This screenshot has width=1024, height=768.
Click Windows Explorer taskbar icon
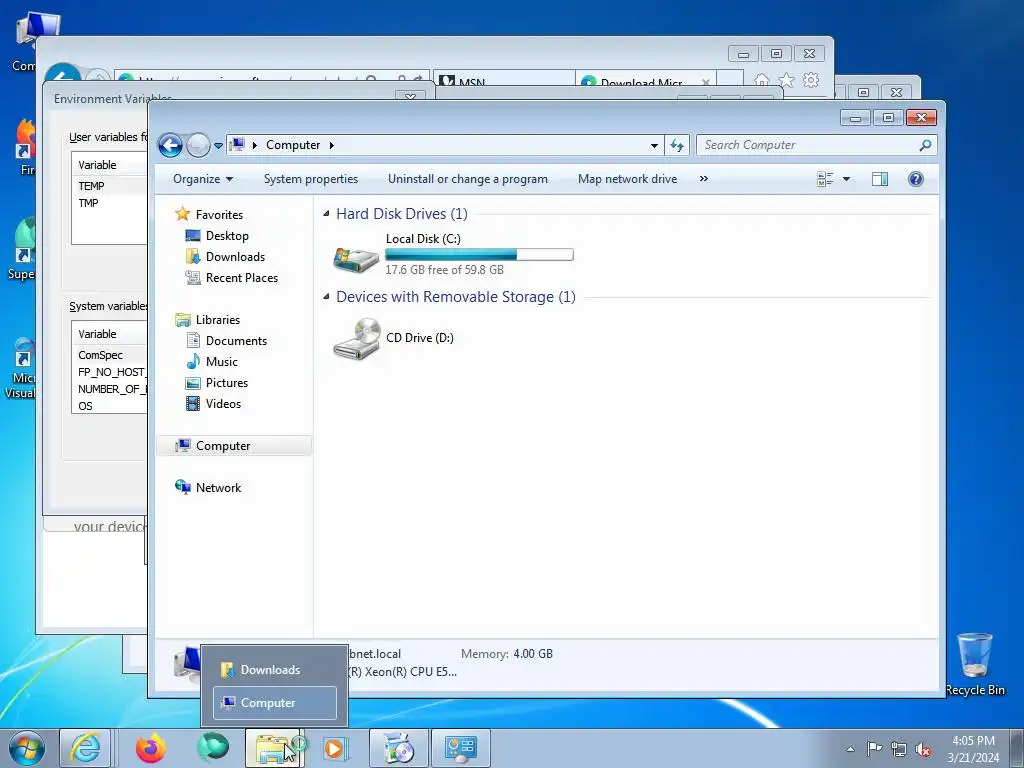(275, 748)
